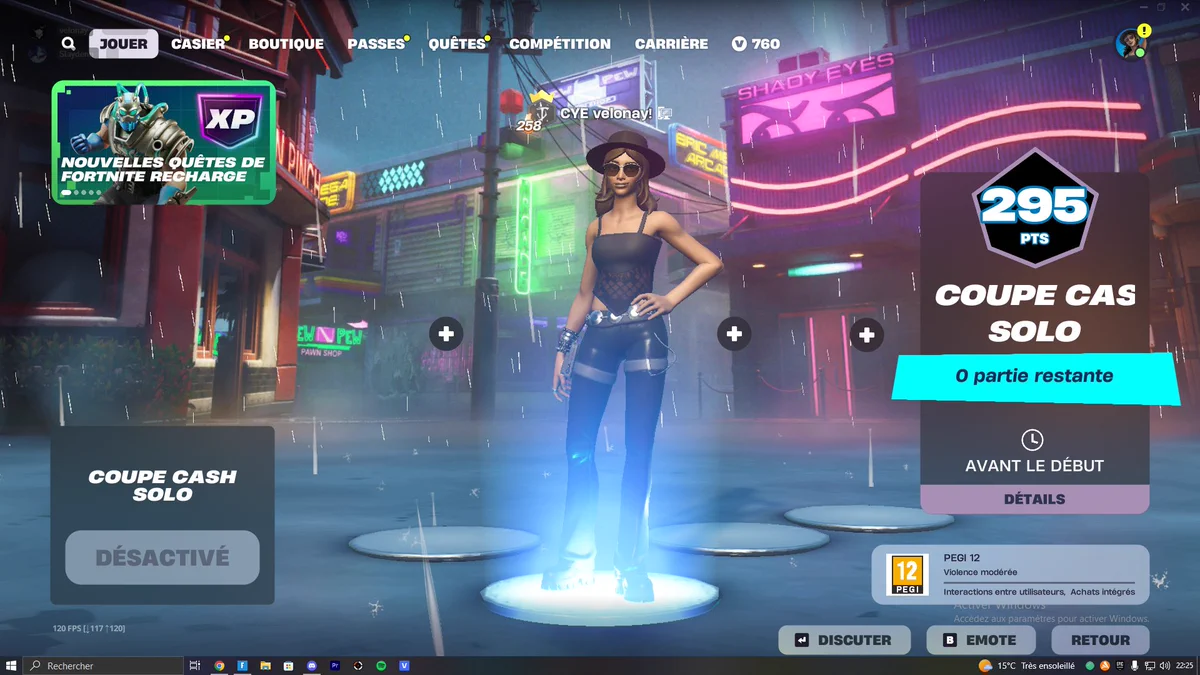Click the EMOTE button
Screen dimensions: 1200x675
(980, 640)
